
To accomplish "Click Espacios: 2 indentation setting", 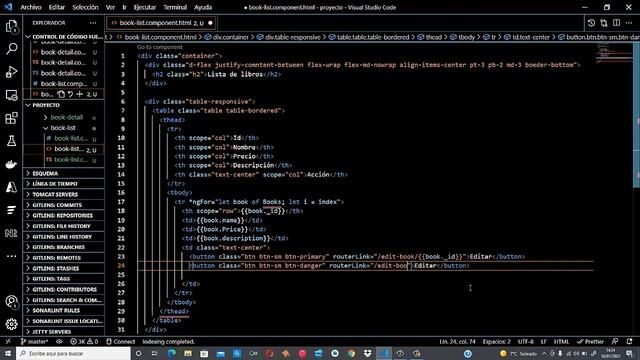I will [x=497, y=342].
